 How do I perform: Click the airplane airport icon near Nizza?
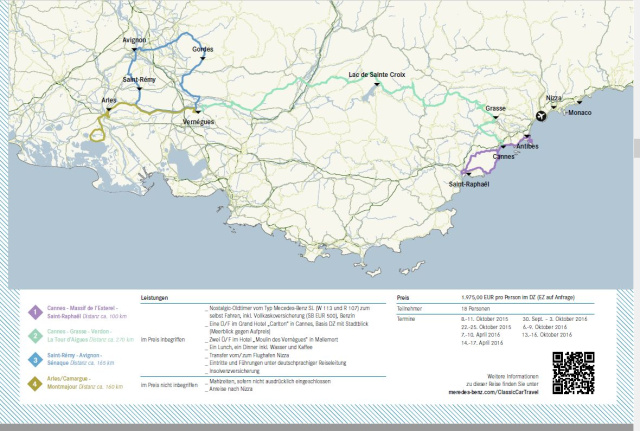coord(541,116)
